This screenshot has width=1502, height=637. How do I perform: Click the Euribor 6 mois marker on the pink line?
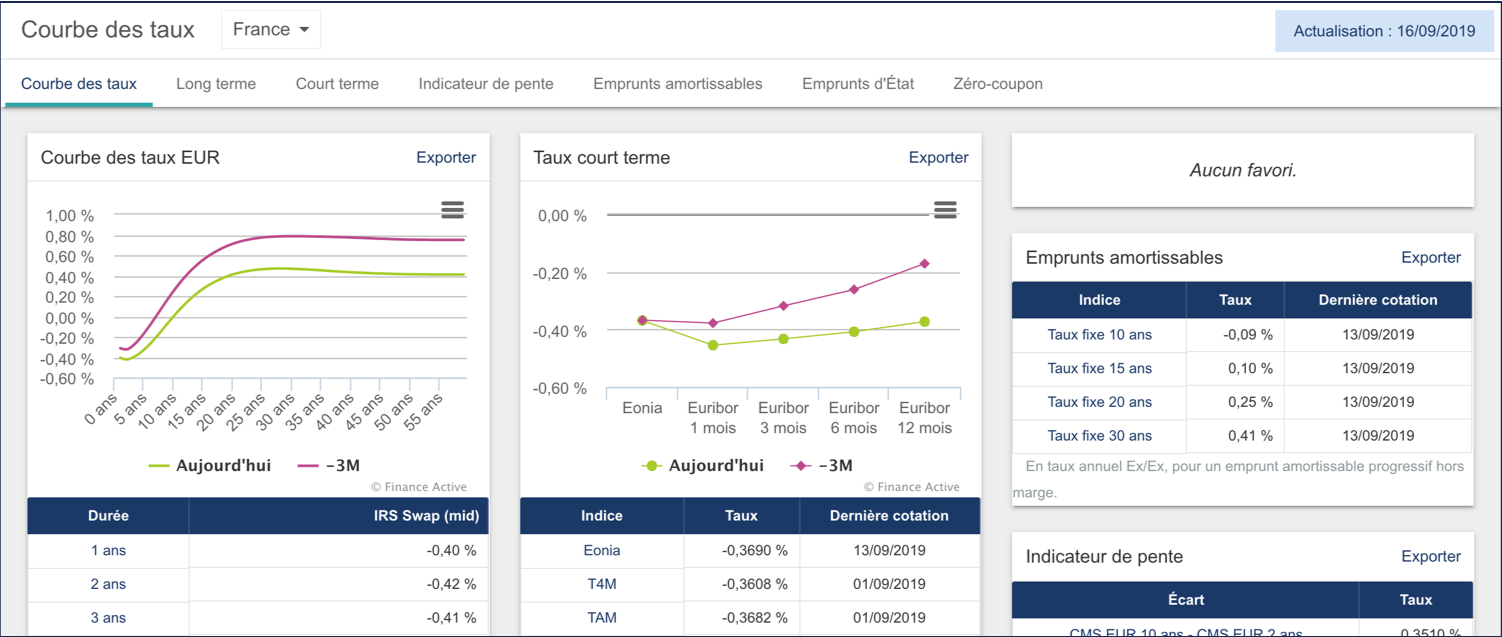pyautogui.click(x=853, y=290)
